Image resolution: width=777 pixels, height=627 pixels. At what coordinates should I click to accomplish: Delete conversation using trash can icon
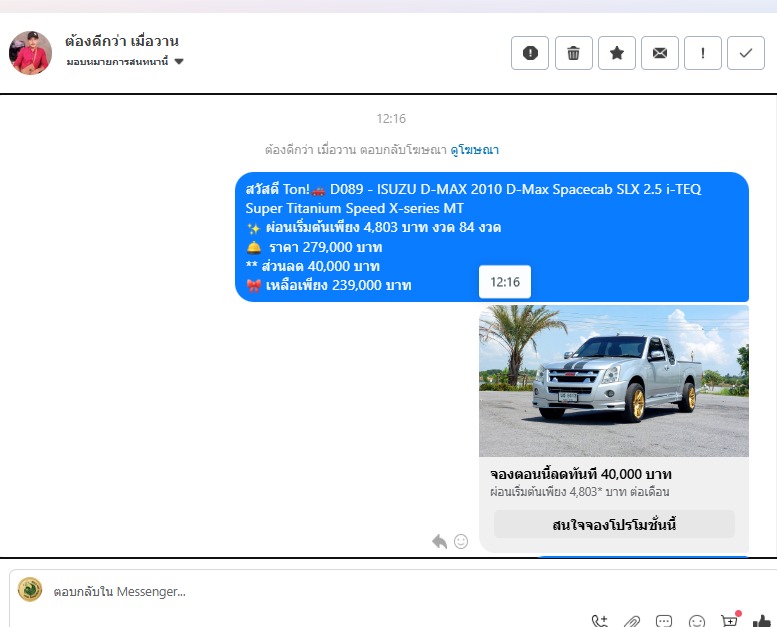click(573, 53)
